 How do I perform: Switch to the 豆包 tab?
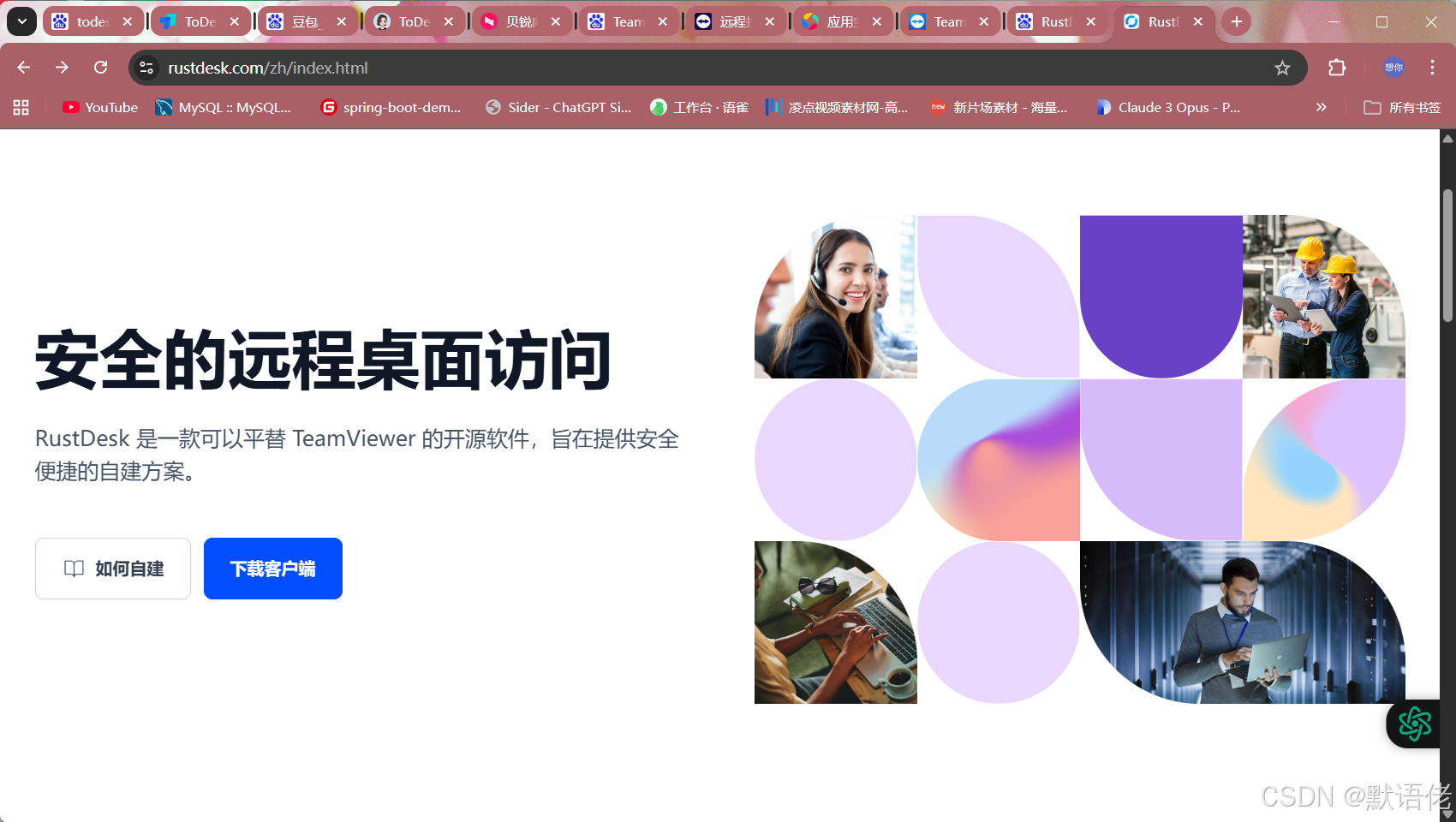[x=306, y=21]
